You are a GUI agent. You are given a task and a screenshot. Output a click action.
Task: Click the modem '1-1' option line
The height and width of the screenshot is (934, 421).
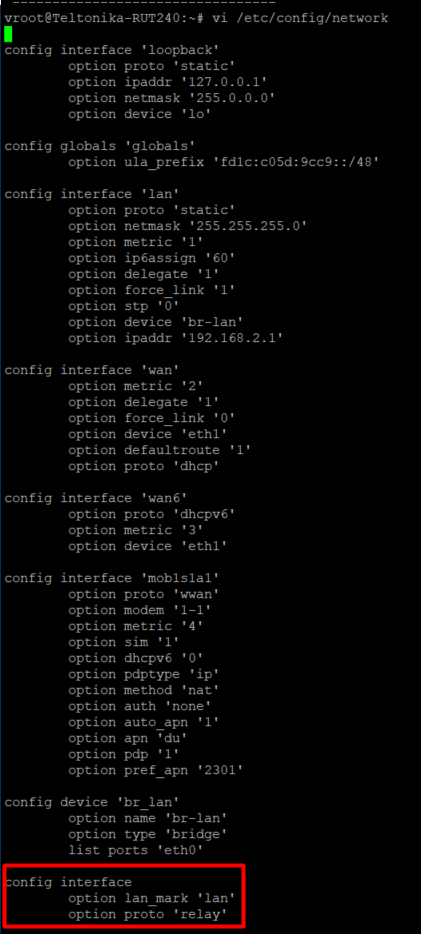pyautogui.click(x=140, y=610)
